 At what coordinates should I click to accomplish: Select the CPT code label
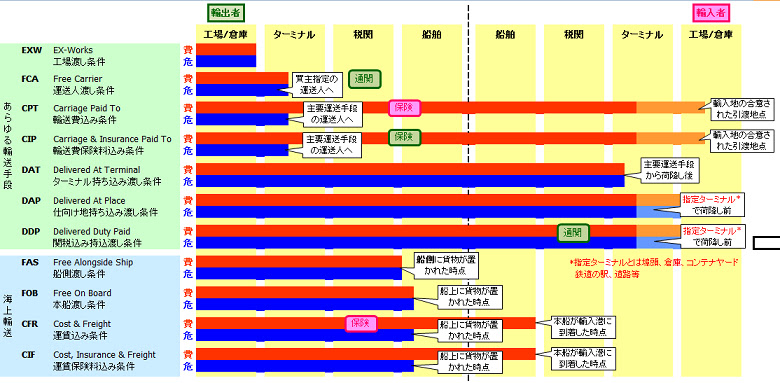pos(30,108)
